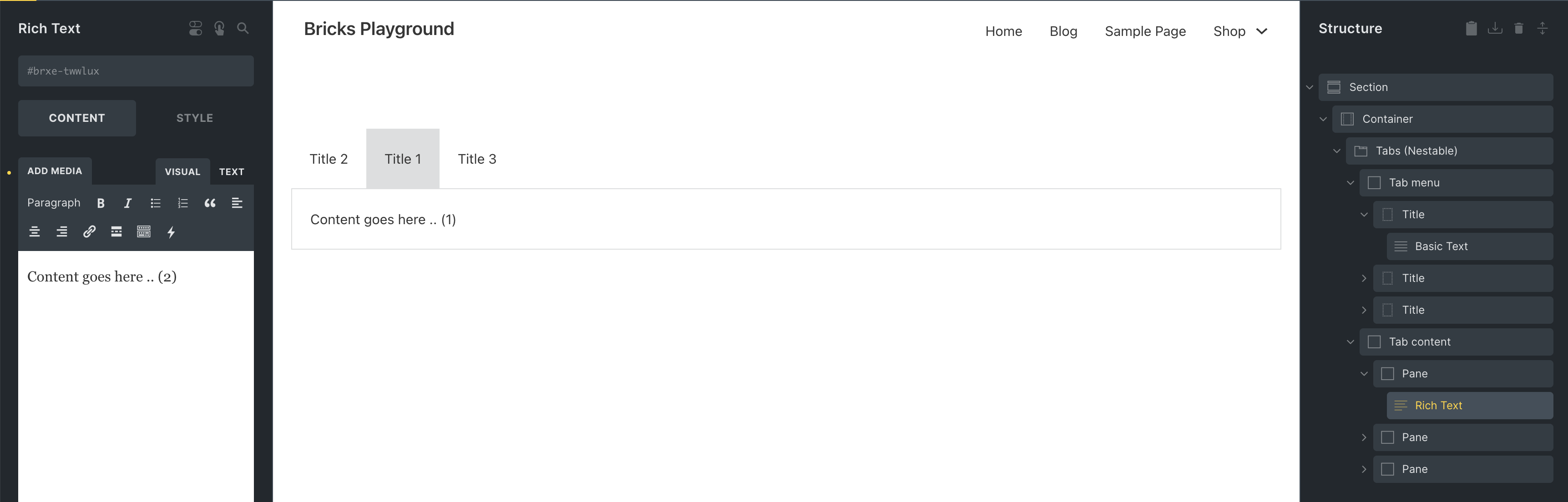Viewport: 1568px width, 502px height.
Task: Open the search icon in the Rich Text panel
Action: point(242,28)
